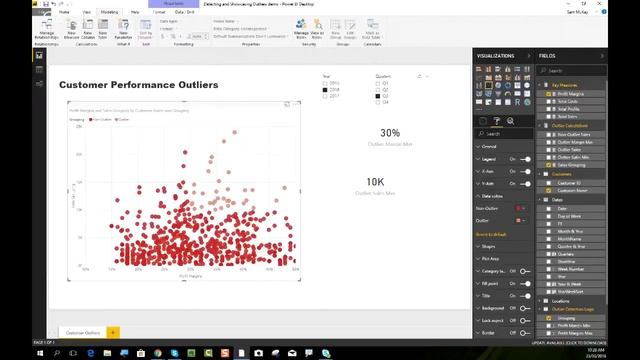The width and height of the screenshot is (640, 360).
Task: Switch to Relationships view in left sidebar
Action: tap(39, 84)
